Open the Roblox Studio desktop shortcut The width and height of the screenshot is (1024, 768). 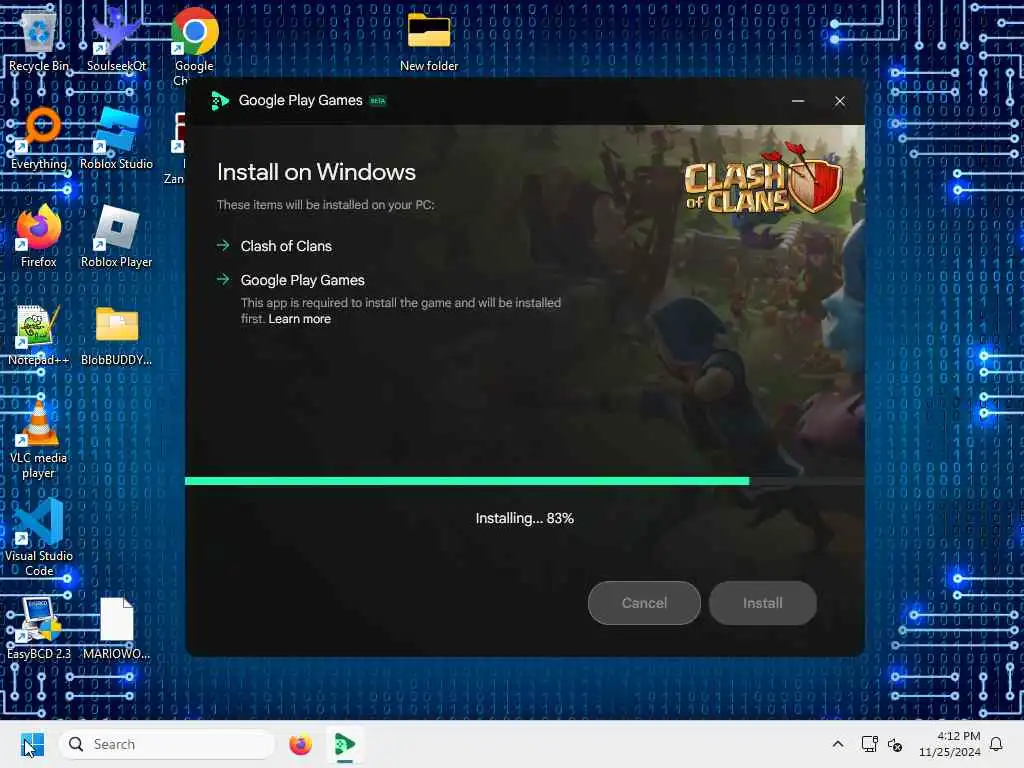116,137
